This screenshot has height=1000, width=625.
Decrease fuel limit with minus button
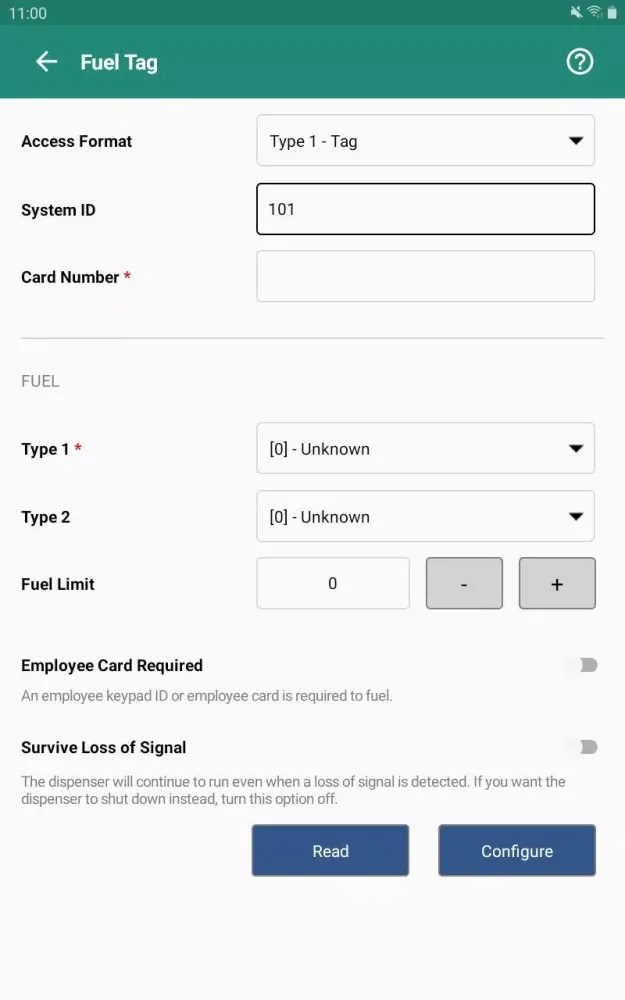click(464, 584)
